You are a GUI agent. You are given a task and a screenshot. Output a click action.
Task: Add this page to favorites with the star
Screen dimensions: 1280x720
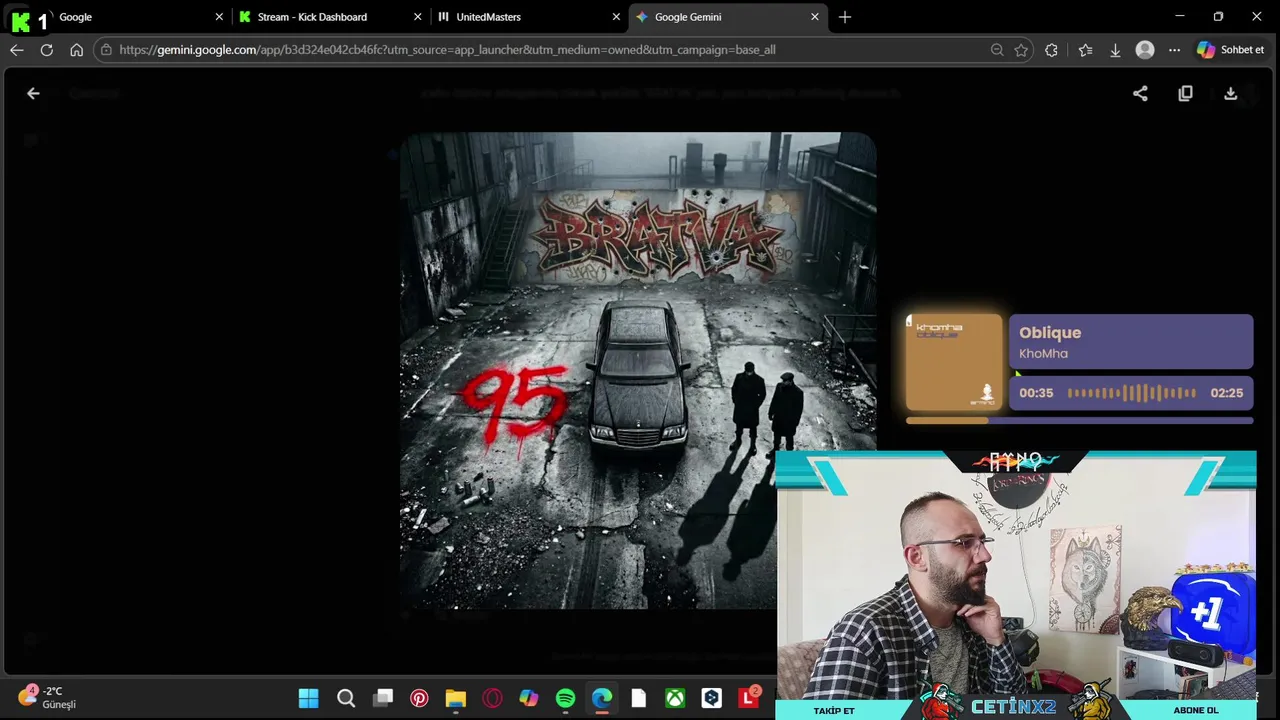[x=1021, y=50]
